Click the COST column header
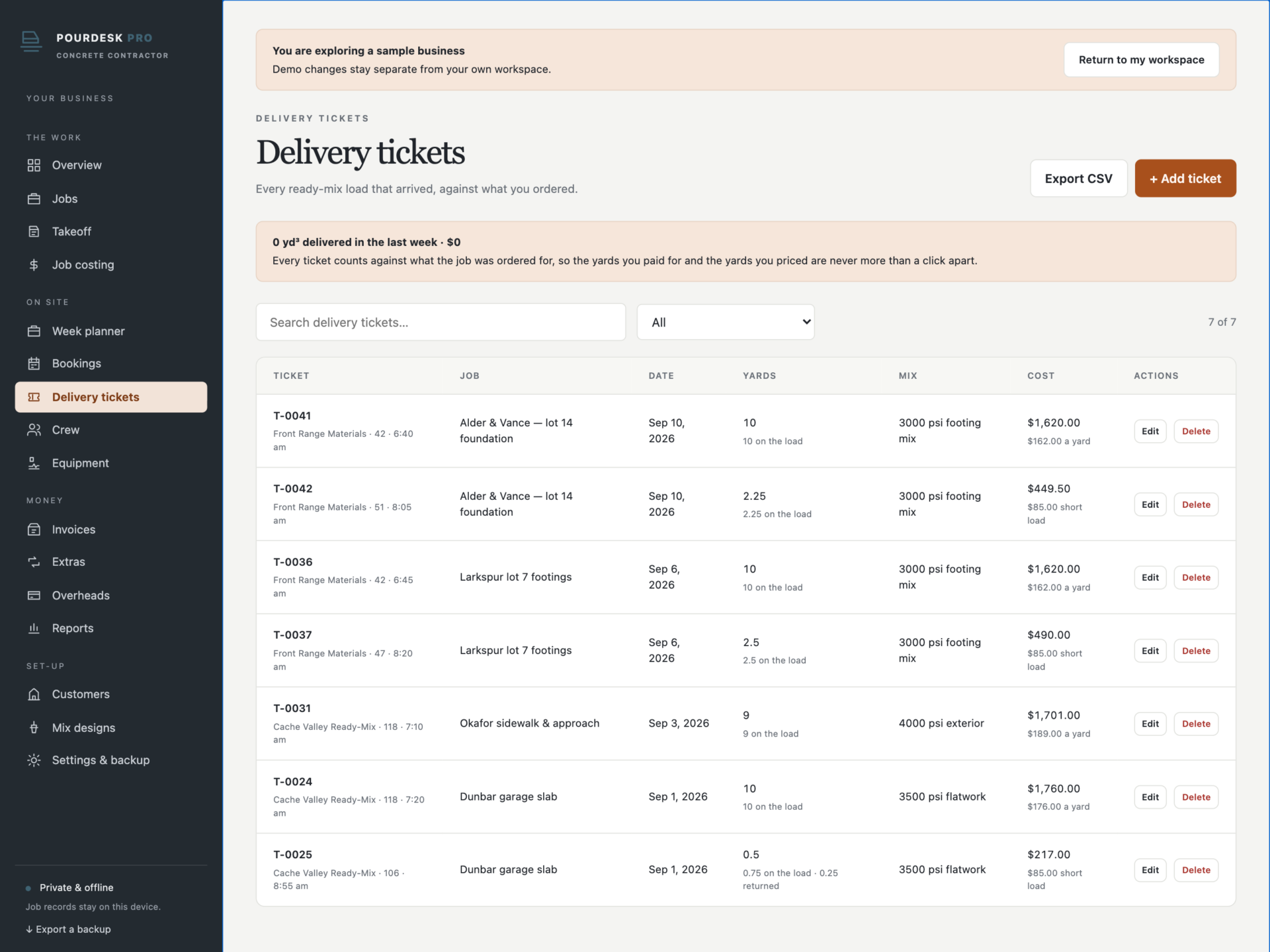This screenshot has height=952, width=1270. click(x=1040, y=376)
